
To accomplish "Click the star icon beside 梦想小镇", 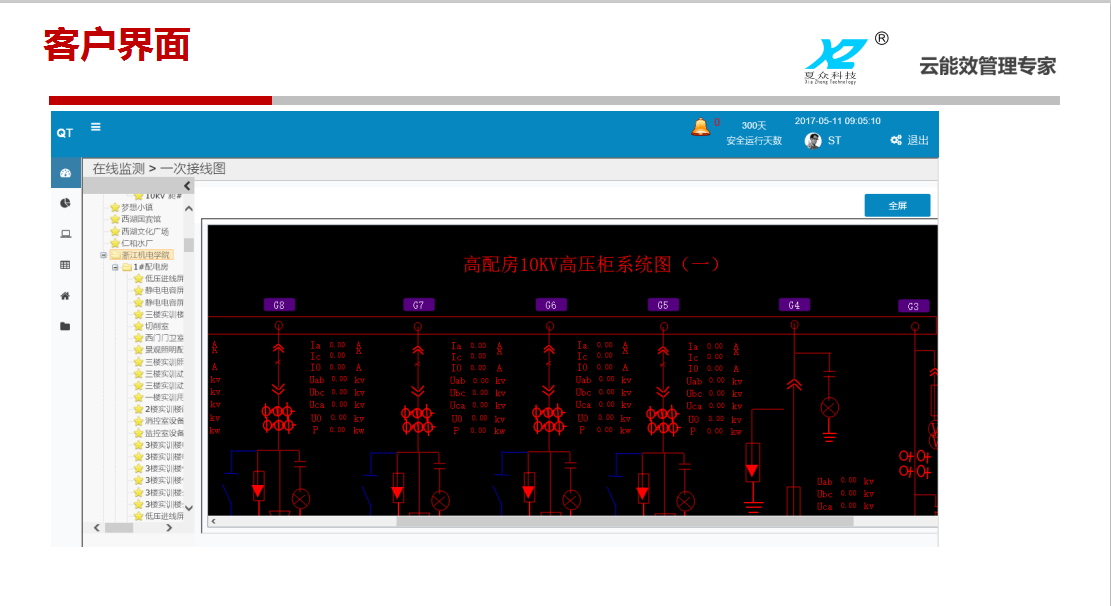I will 115,208.
